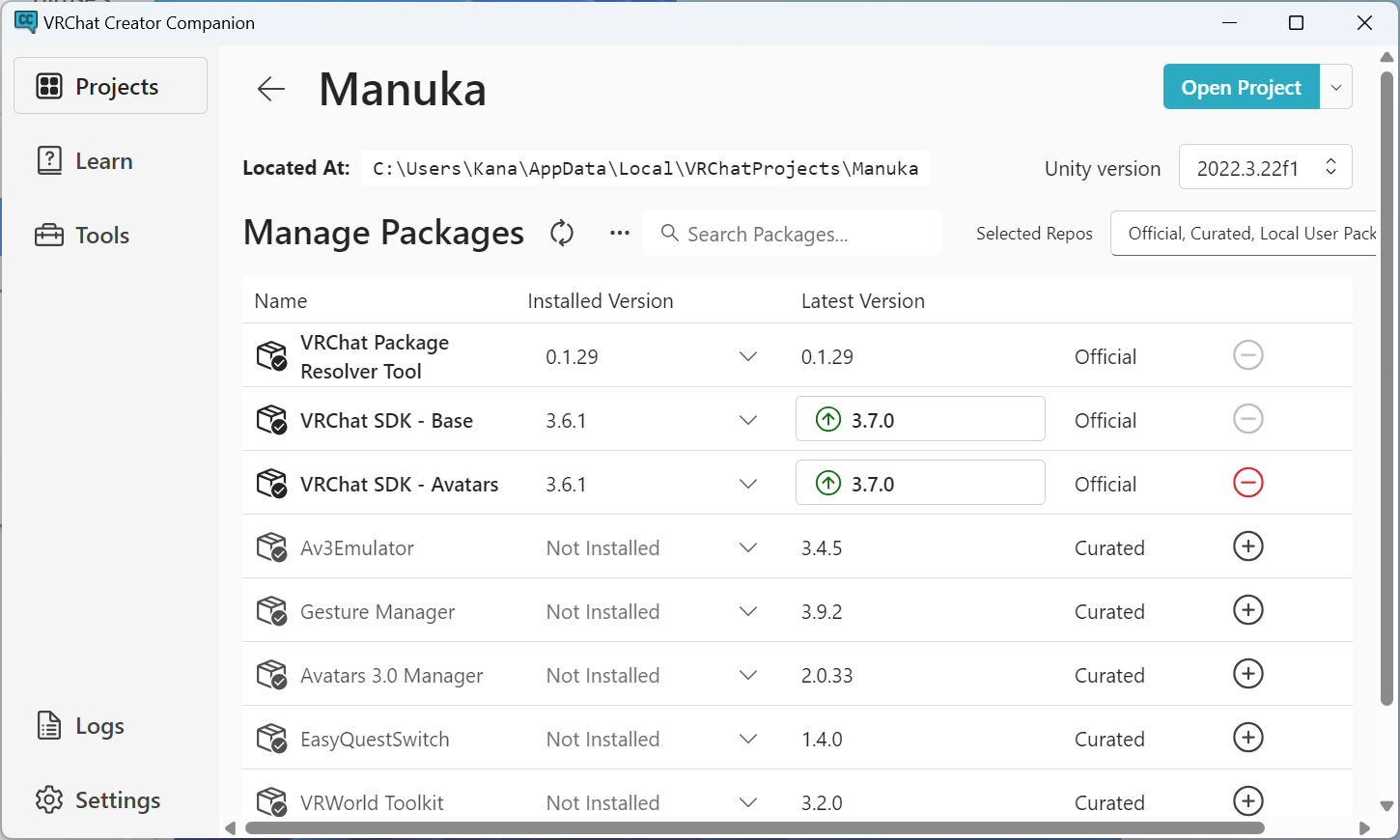Click the scroll left arrow
Image resolution: width=1400 pixels, height=840 pixels.
(230, 828)
